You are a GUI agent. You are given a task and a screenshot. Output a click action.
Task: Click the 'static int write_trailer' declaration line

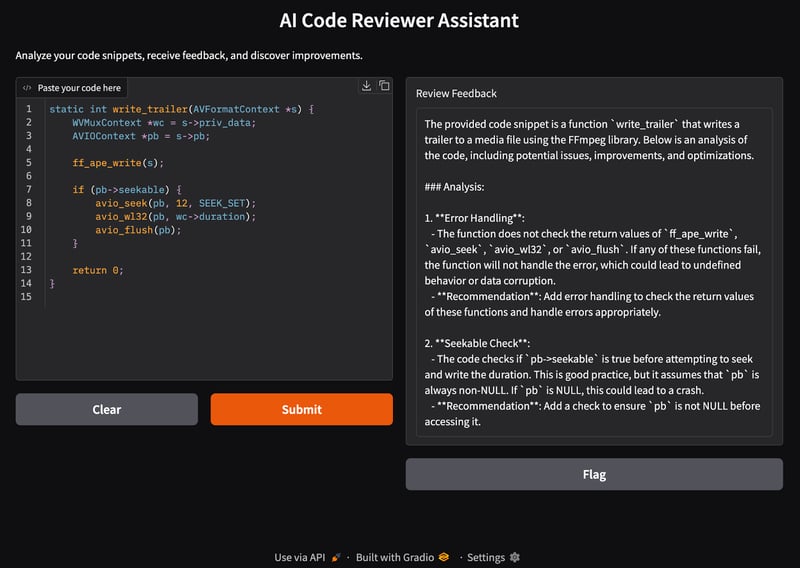(x=182, y=109)
